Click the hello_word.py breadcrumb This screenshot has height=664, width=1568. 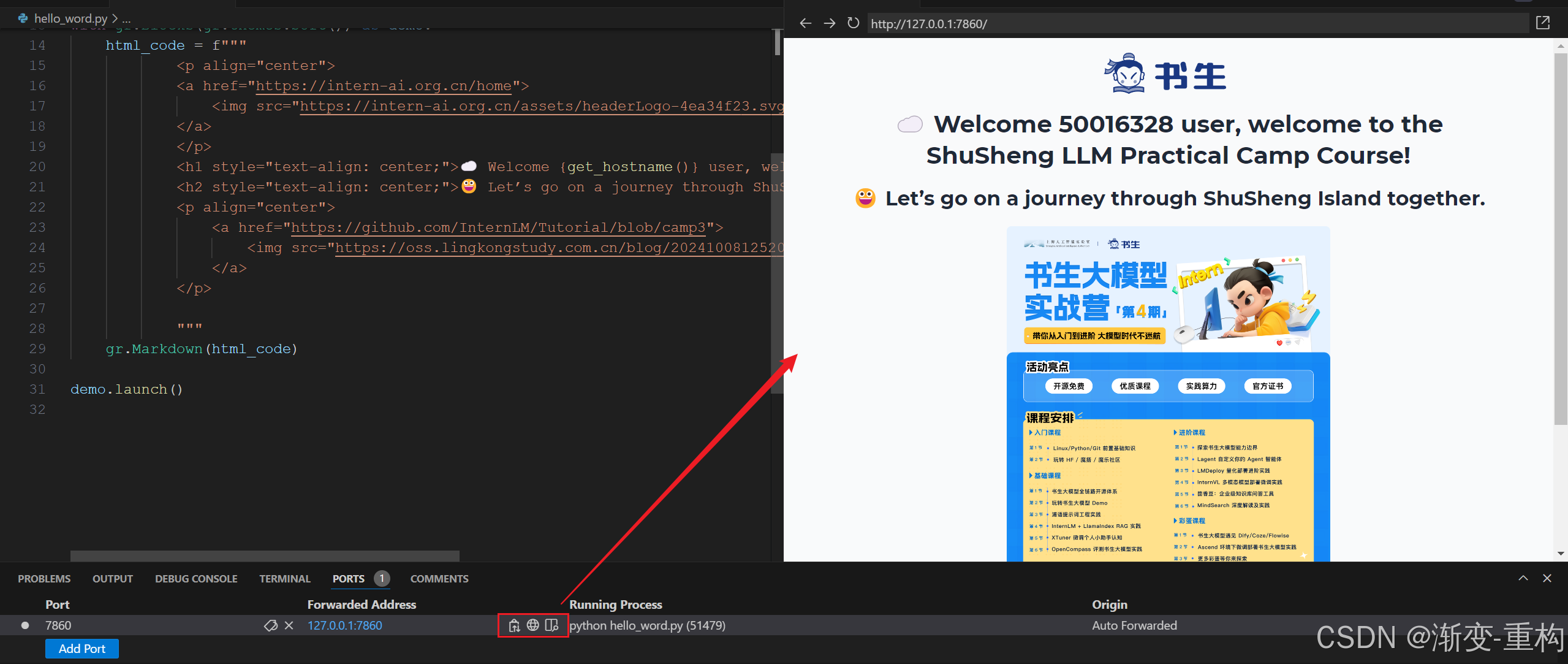coord(70,18)
